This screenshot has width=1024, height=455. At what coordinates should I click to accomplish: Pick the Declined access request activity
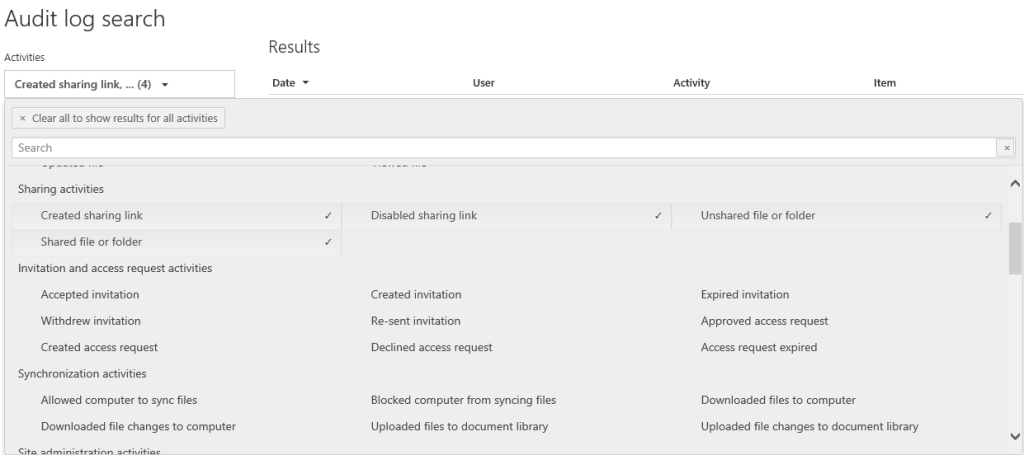[431, 347]
